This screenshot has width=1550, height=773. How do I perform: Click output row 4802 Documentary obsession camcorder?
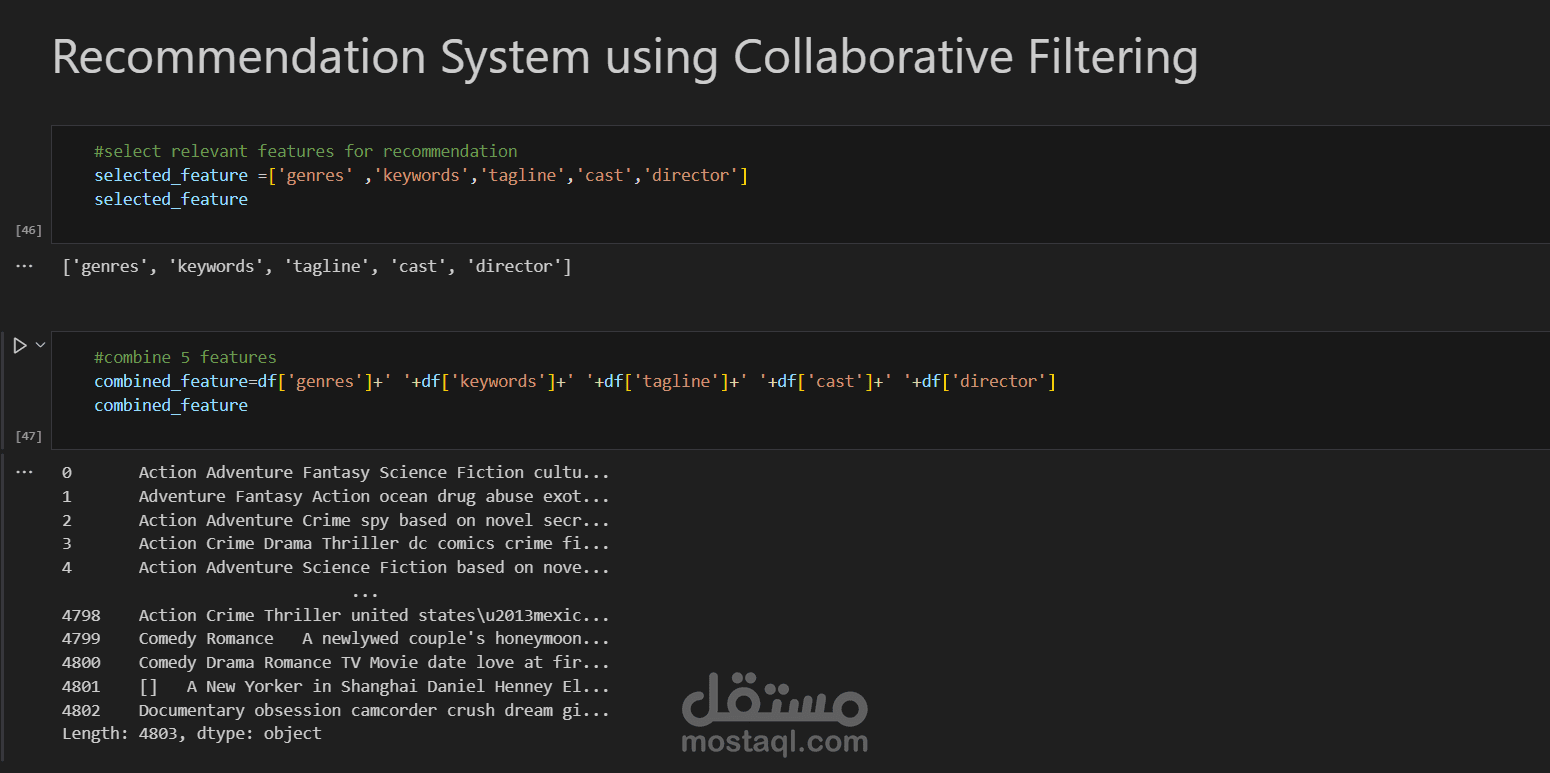click(x=336, y=710)
